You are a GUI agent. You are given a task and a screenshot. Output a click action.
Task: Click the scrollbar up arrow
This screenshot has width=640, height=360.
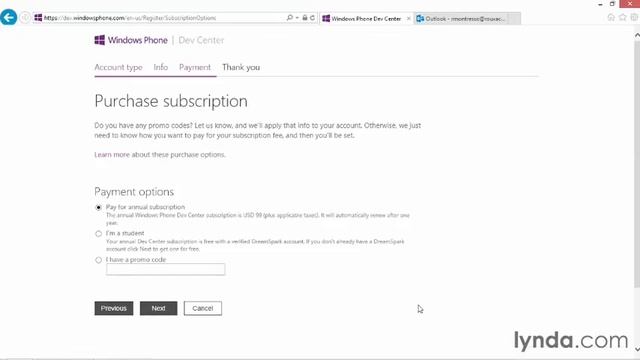[x=637, y=36]
